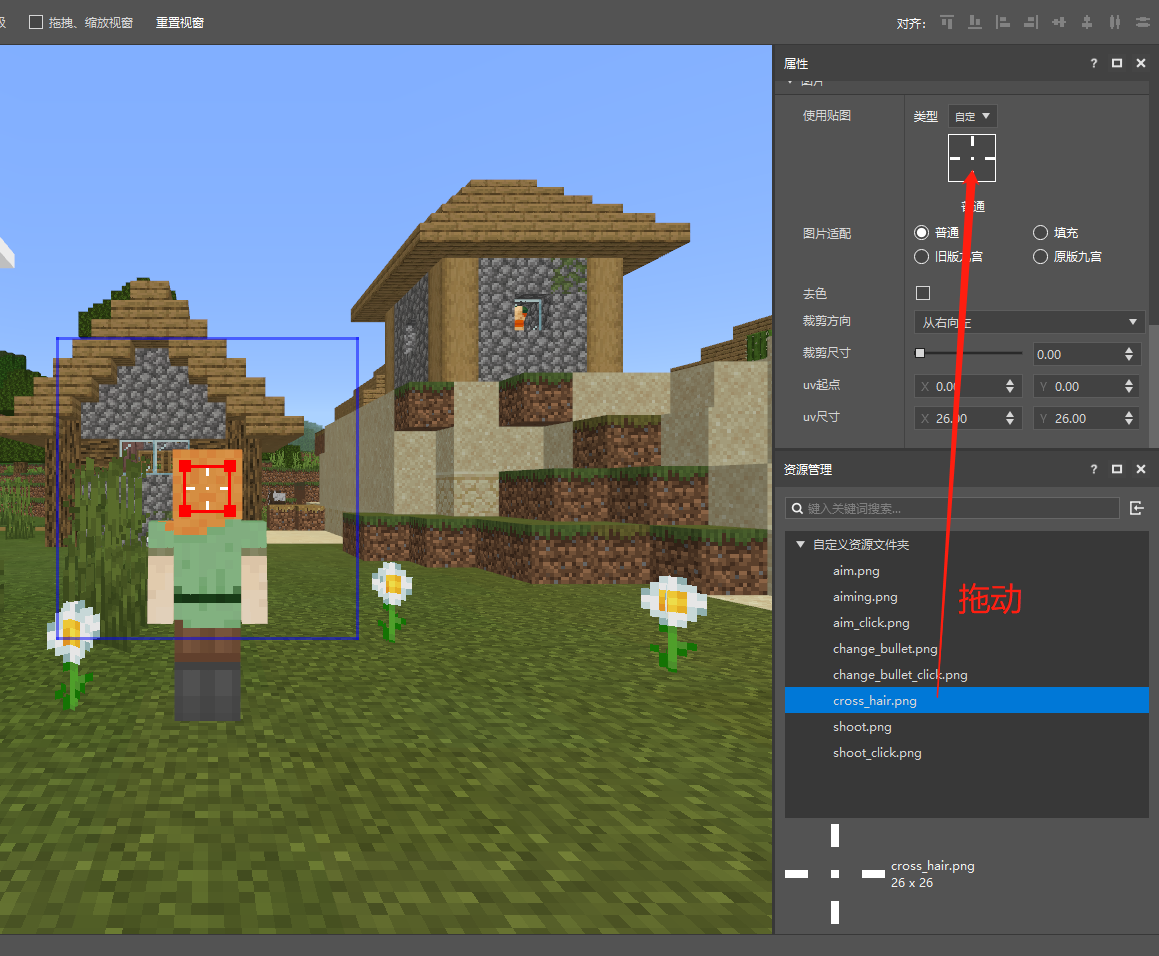
Task: Click the align horizontal centers icon
Action: pyautogui.click(x=1087, y=22)
